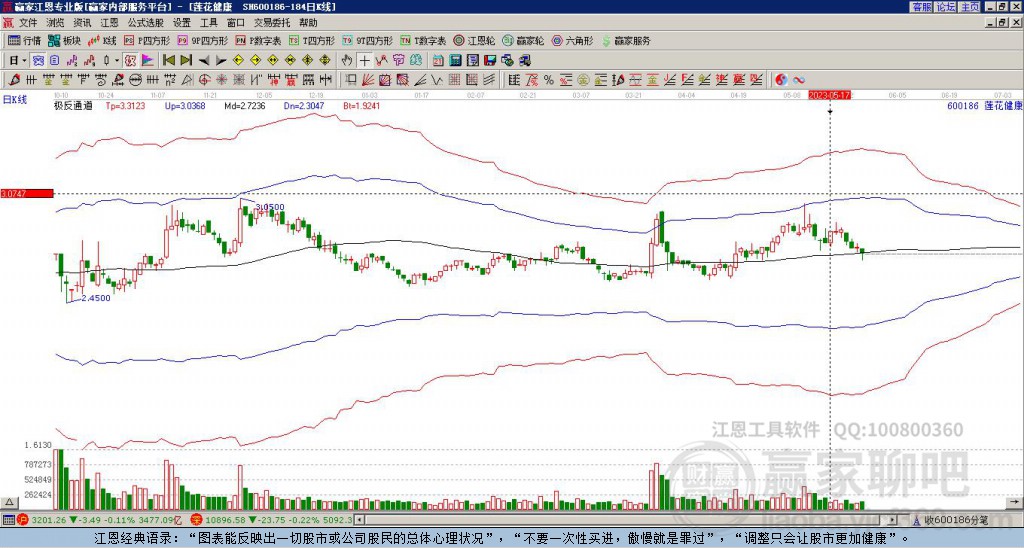Click the Tp=3.3123 indicator value
Image resolution: width=1024 pixels, height=548 pixels.
click(x=125, y=105)
